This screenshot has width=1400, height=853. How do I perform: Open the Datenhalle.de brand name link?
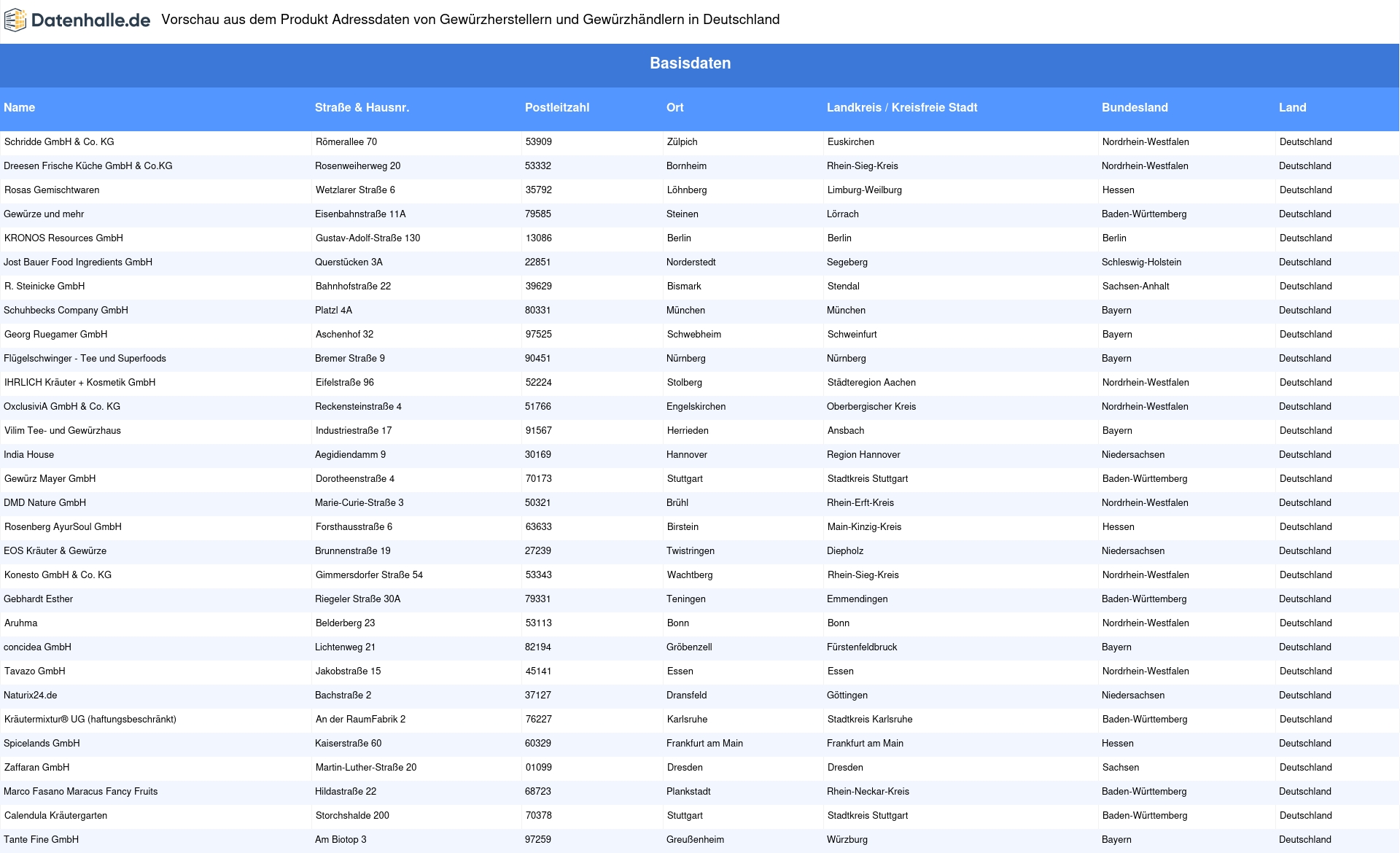[x=90, y=20]
